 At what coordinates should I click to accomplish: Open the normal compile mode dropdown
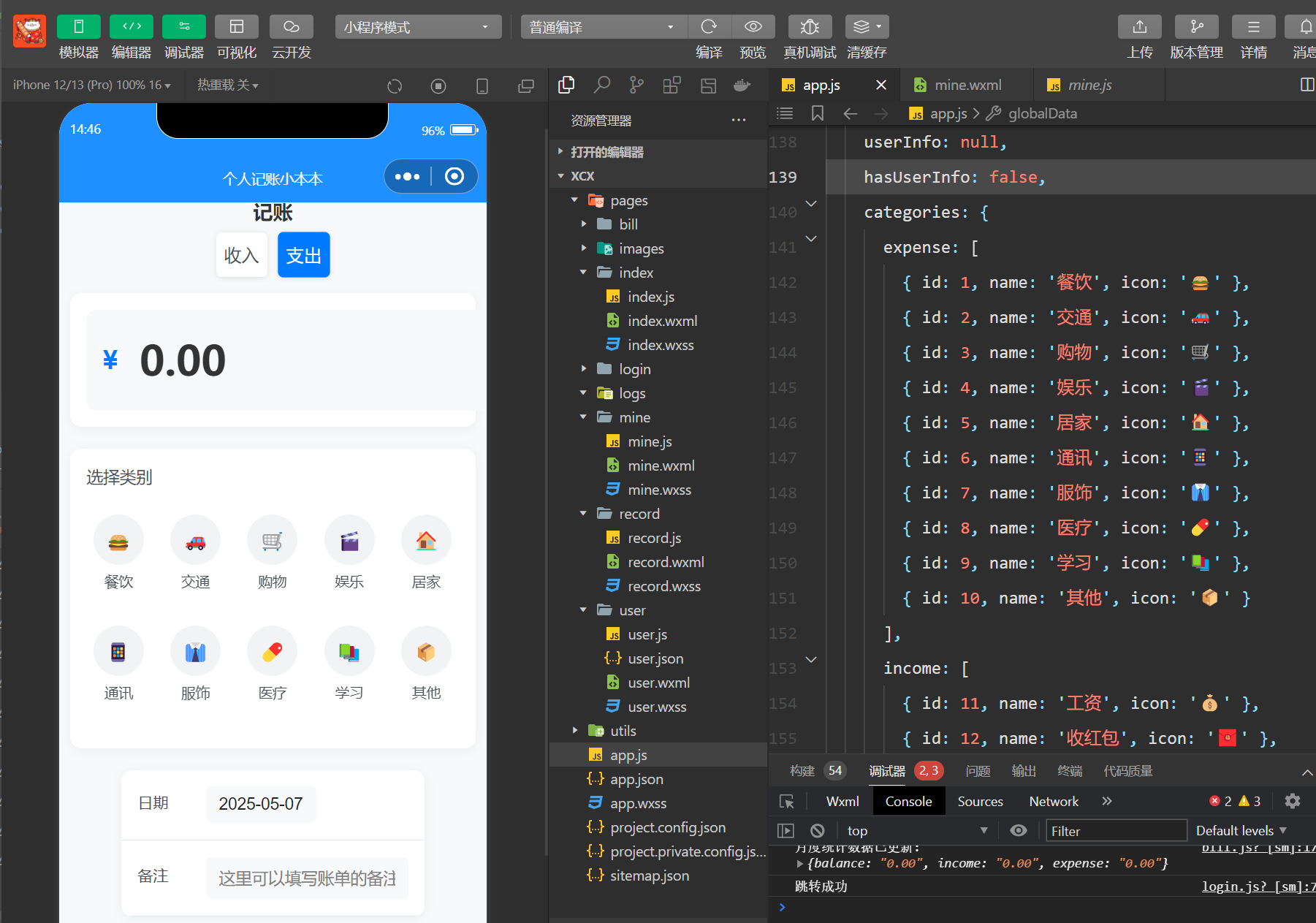[604, 27]
